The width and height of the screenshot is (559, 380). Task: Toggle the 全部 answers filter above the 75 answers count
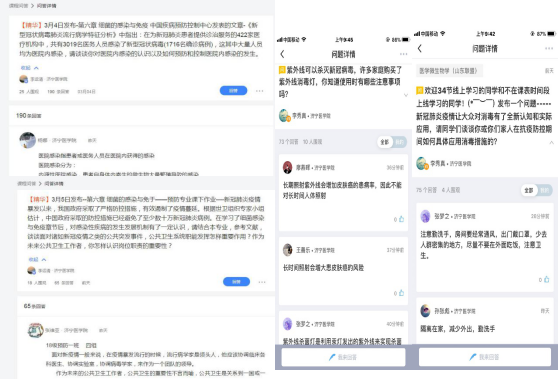pos(529,190)
